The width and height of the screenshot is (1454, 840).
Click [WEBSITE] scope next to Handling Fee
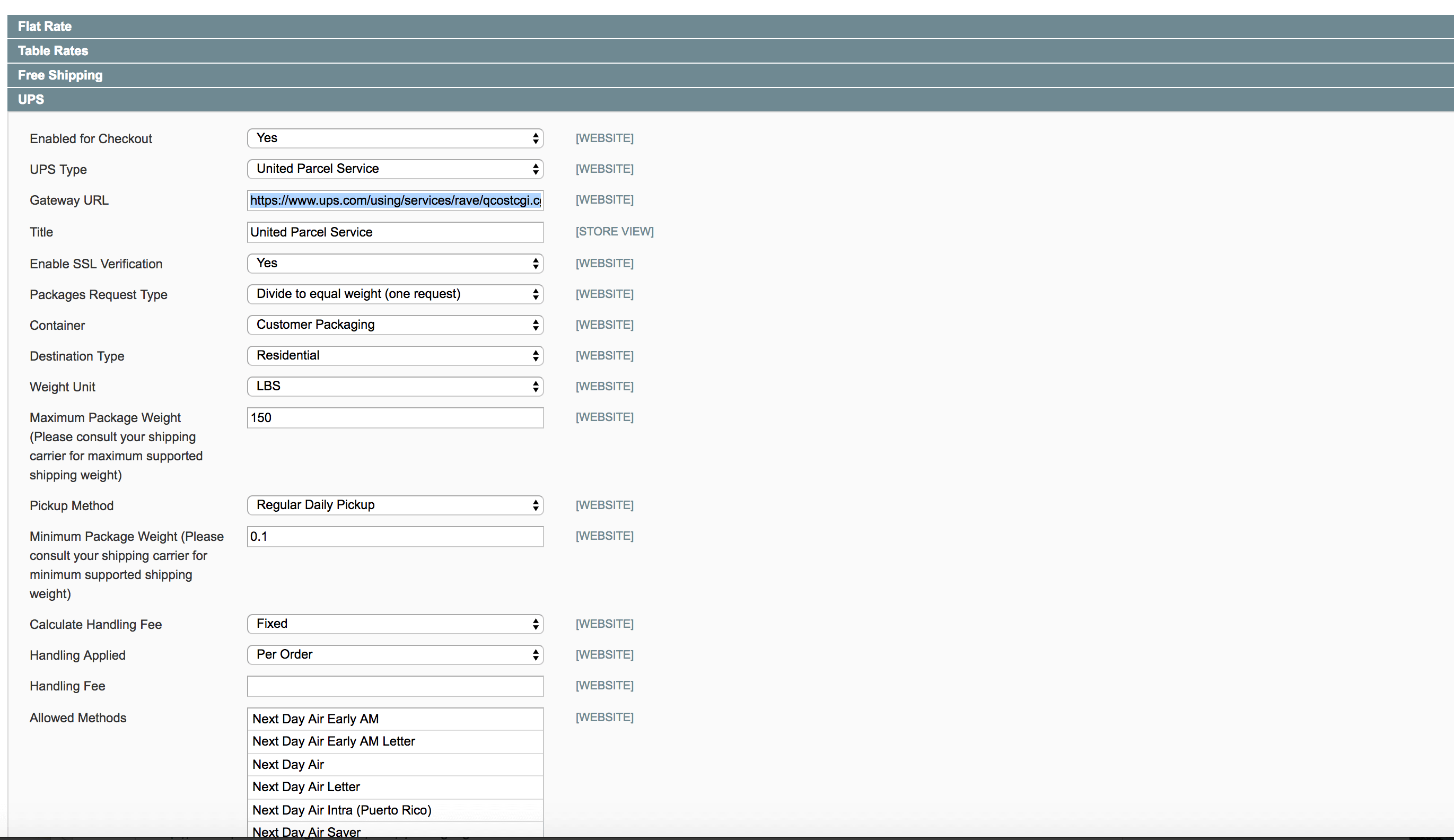[x=605, y=685]
